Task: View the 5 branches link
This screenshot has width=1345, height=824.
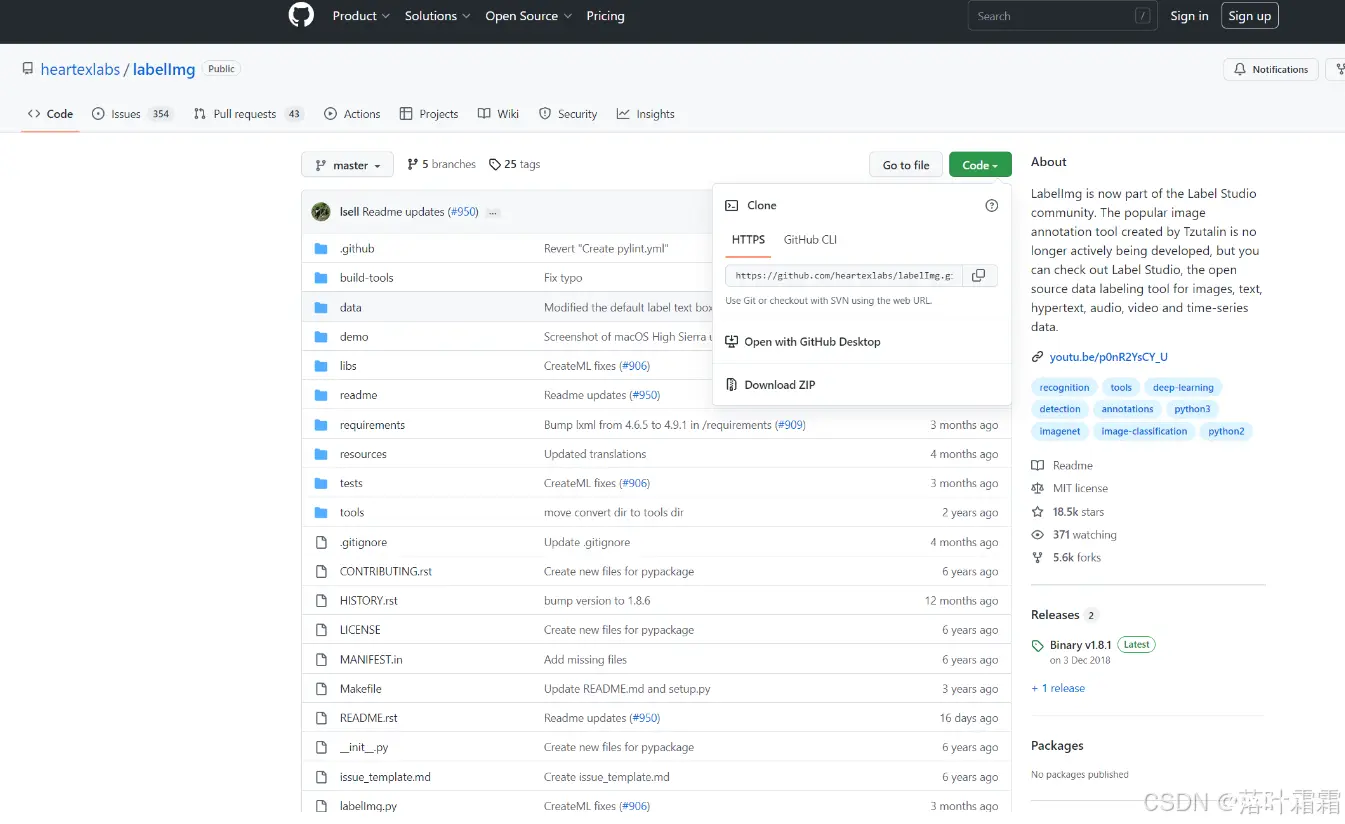Action: coord(441,164)
